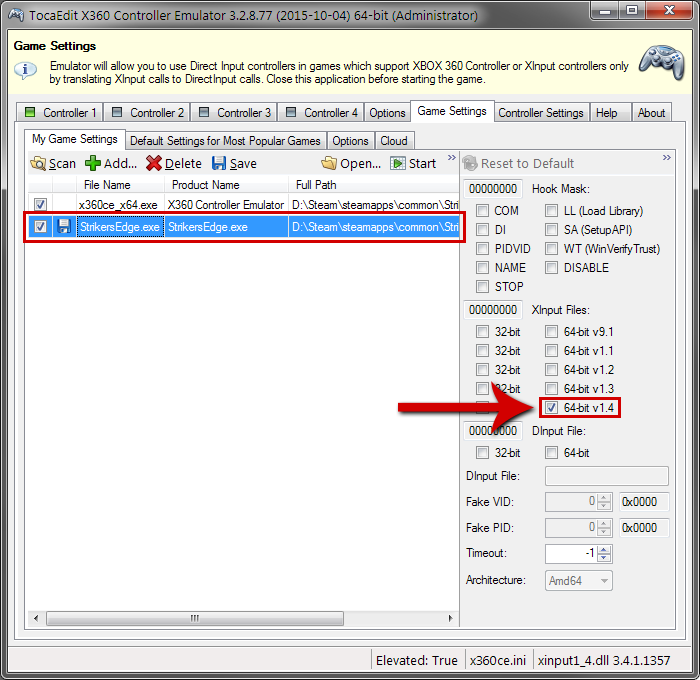Click Elevated: True status bar entry

pyautogui.click(x=417, y=660)
